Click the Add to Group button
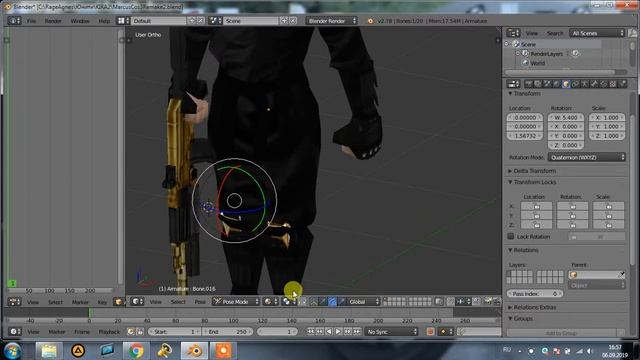Screen dimensions: 640x360 [x=561, y=333]
